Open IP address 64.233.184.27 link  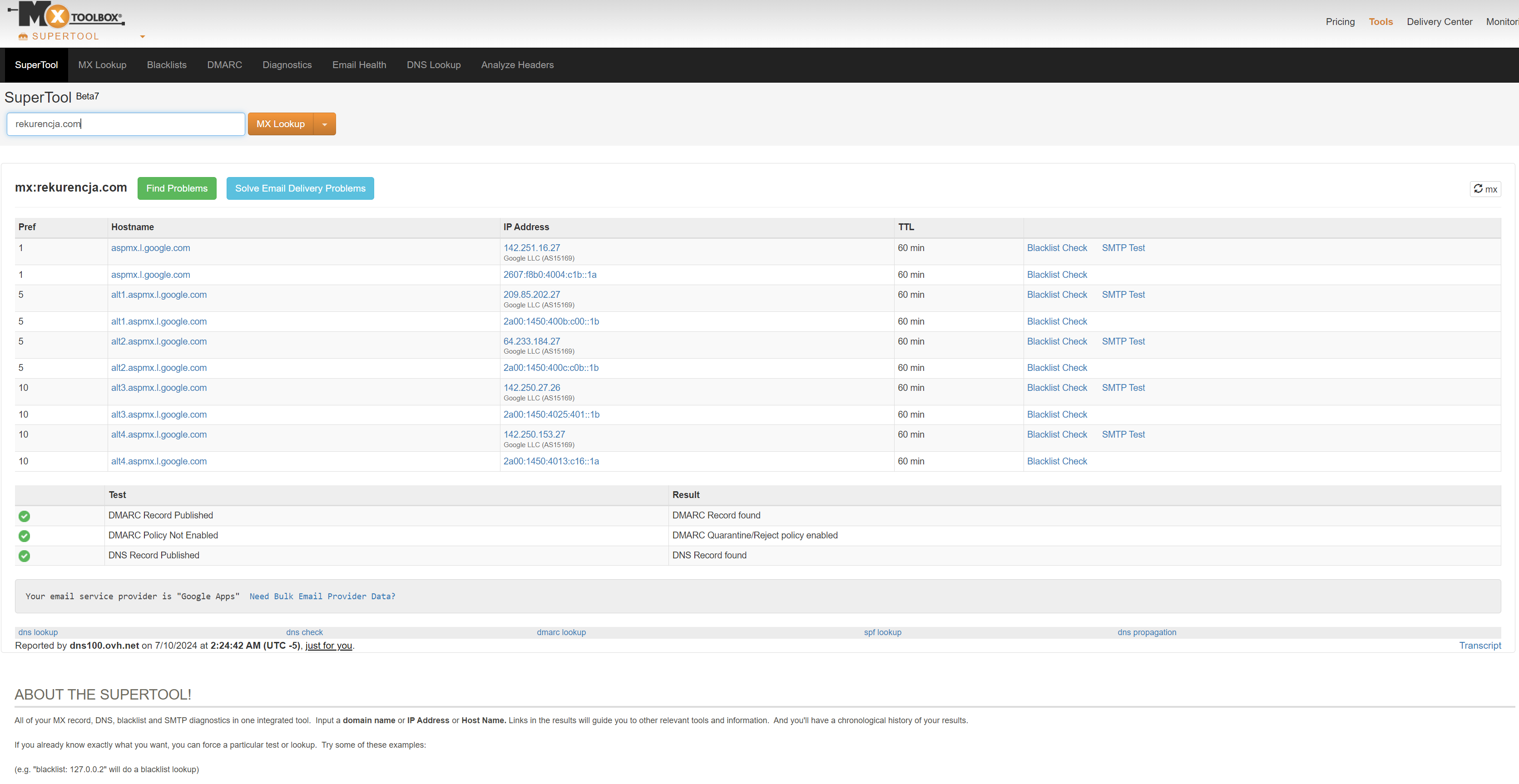coord(531,341)
